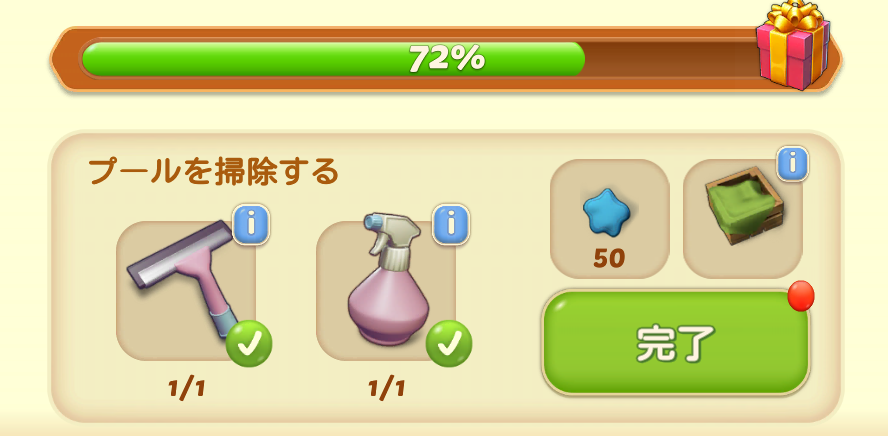
Task: Click the 72% percentage text
Action: (447, 58)
